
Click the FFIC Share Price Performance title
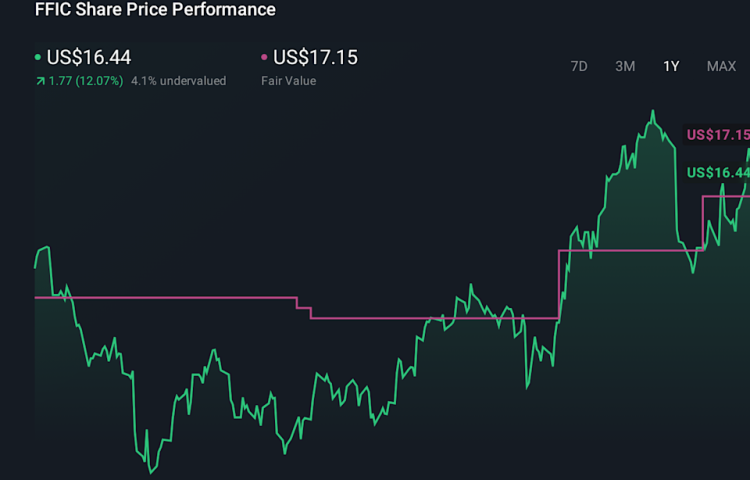[x=155, y=10]
